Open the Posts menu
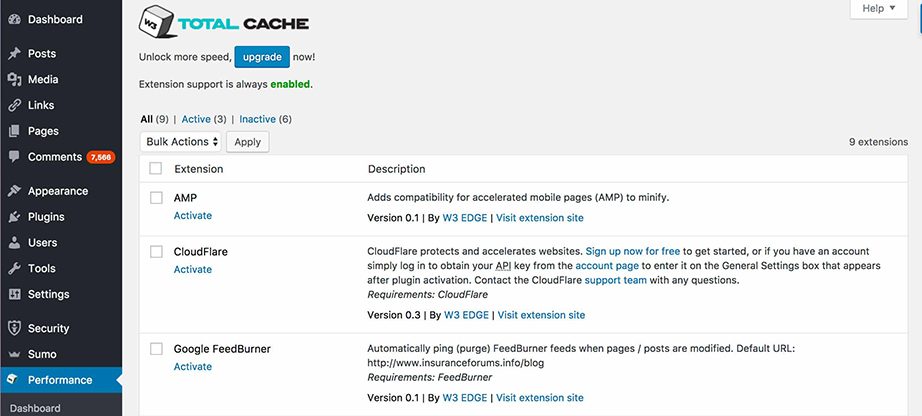This screenshot has height=416, width=922. pyautogui.click(x=42, y=54)
